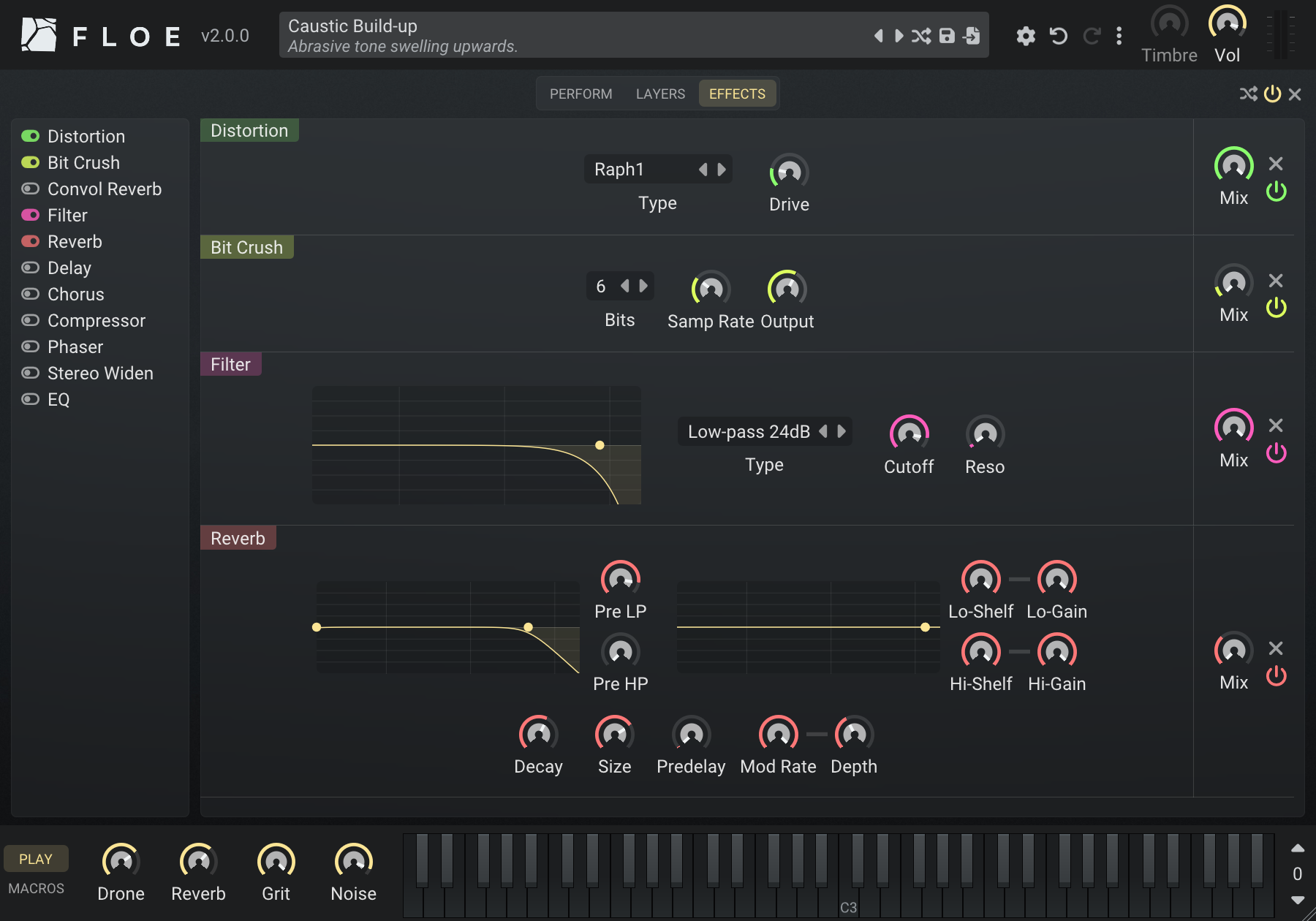Click the Vol knob
Image resolution: width=1316 pixels, height=921 pixels.
(x=1227, y=23)
